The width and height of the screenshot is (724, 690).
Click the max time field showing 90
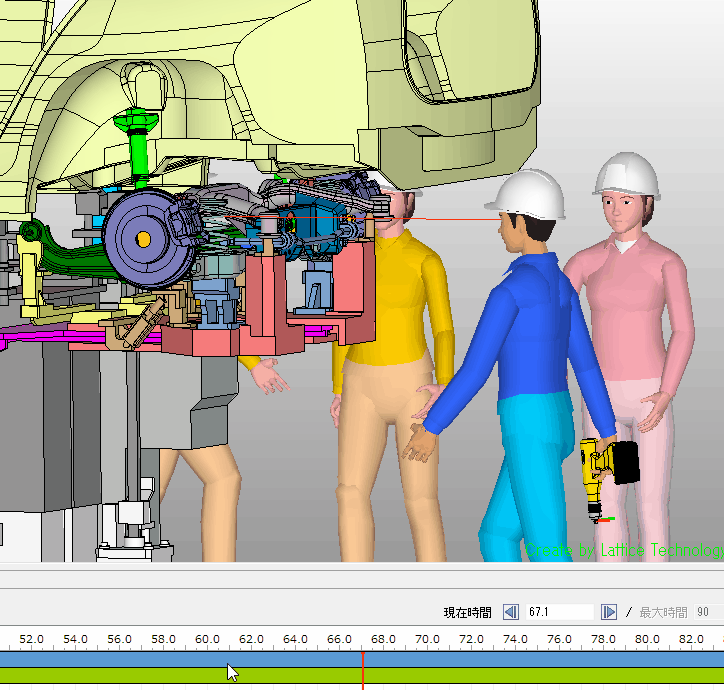tap(704, 612)
